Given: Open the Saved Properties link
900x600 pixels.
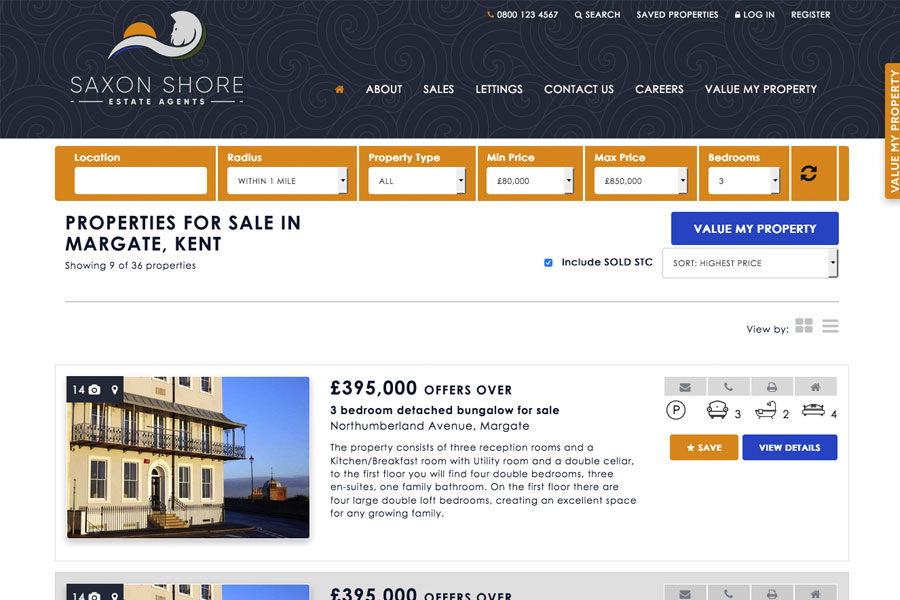Looking at the screenshot, I should [677, 15].
